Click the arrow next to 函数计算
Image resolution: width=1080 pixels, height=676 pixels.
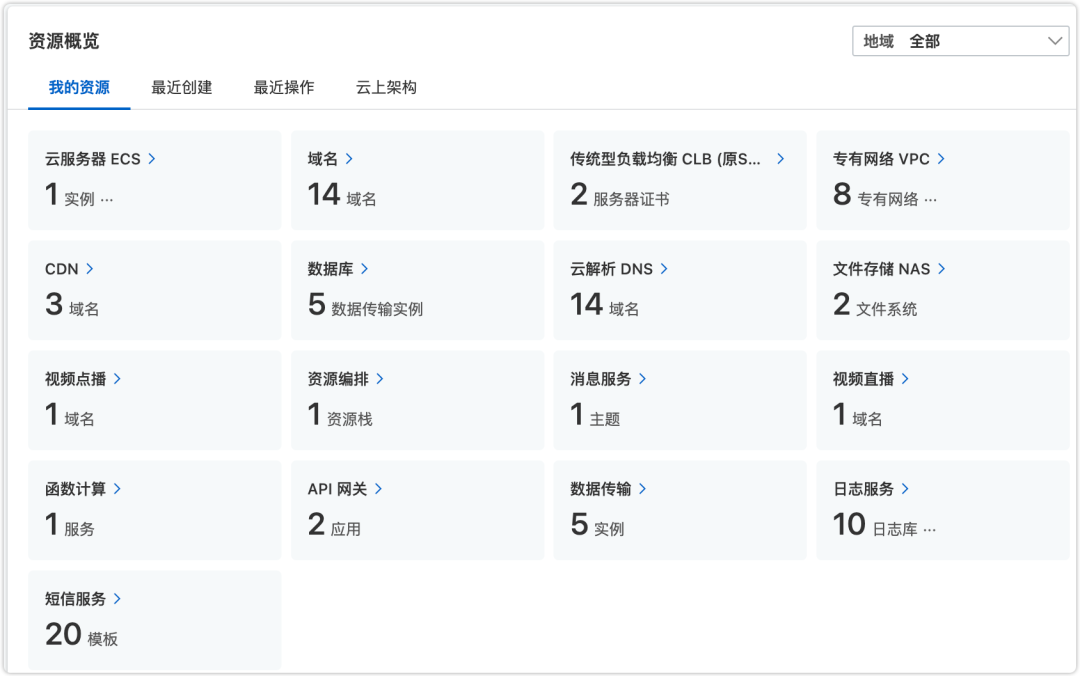click(x=117, y=489)
